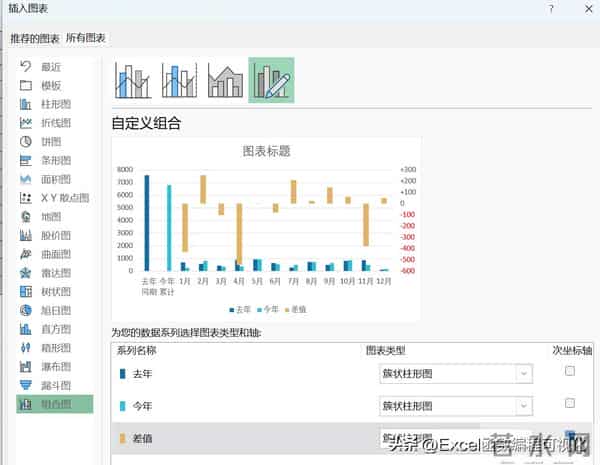The image size is (600, 465).
Task: Click the 自定义组合 heading
Action: [146, 123]
